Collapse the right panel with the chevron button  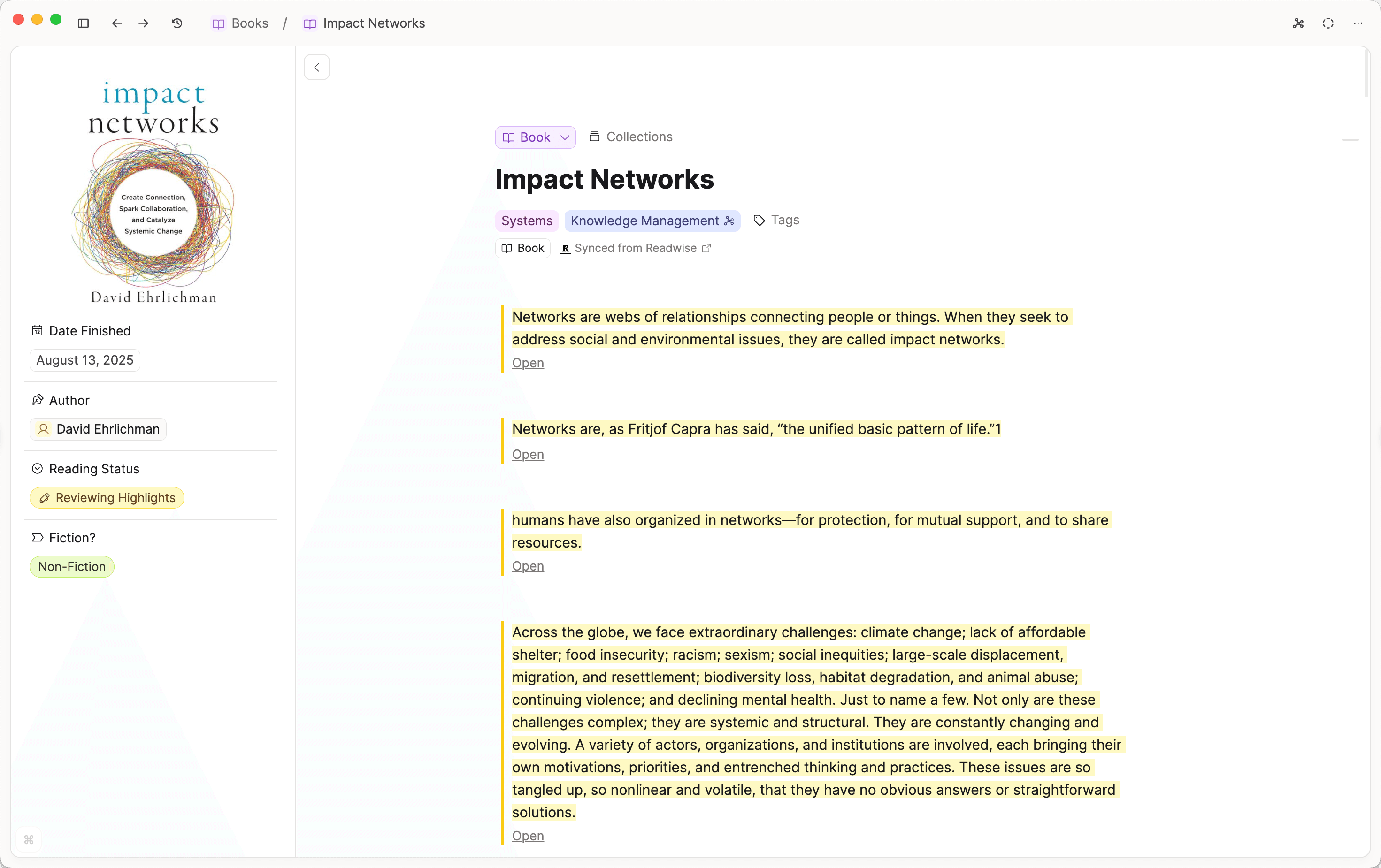316,67
